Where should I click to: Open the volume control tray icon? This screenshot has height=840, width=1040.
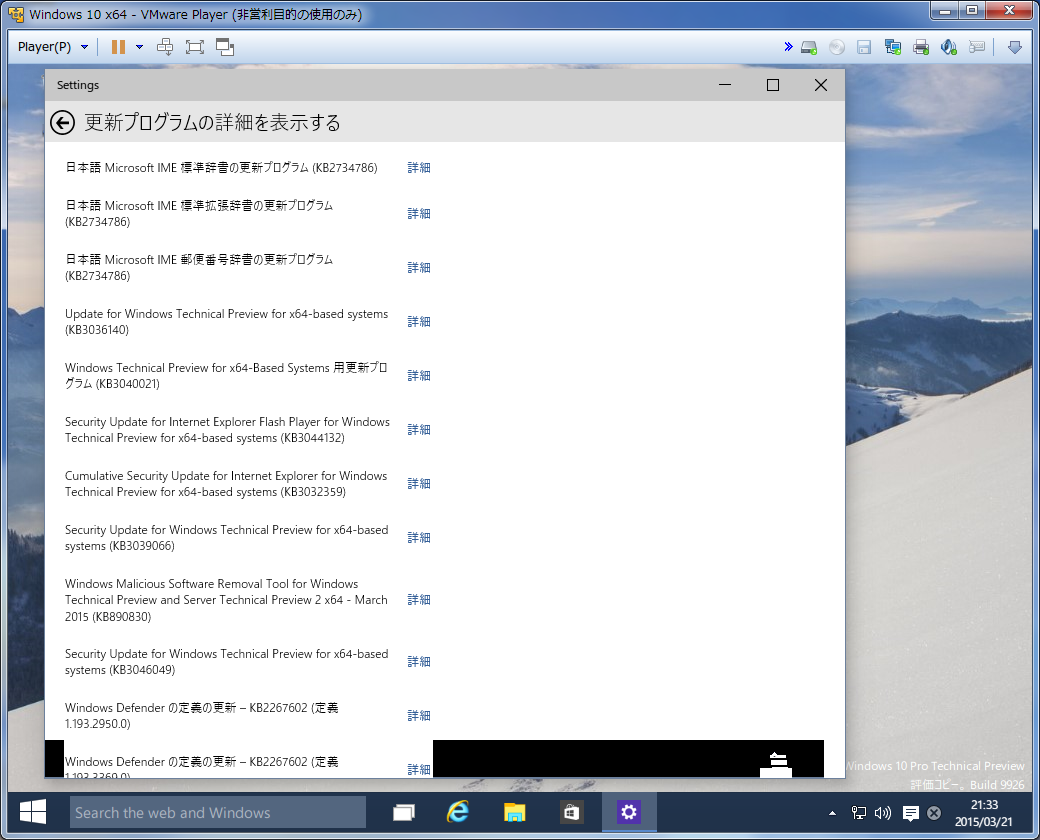pyautogui.click(x=883, y=813)
